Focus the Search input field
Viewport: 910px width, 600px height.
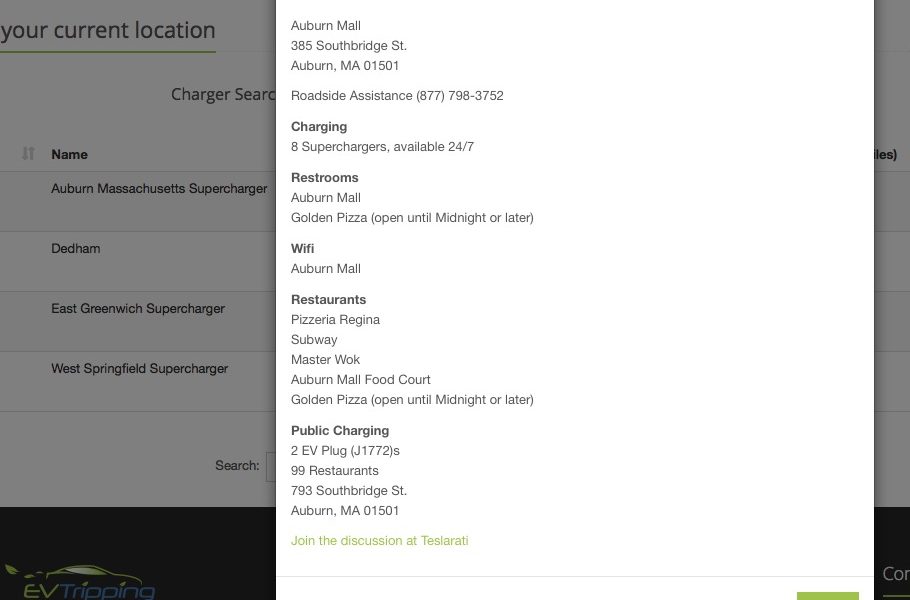click(271, 466)
